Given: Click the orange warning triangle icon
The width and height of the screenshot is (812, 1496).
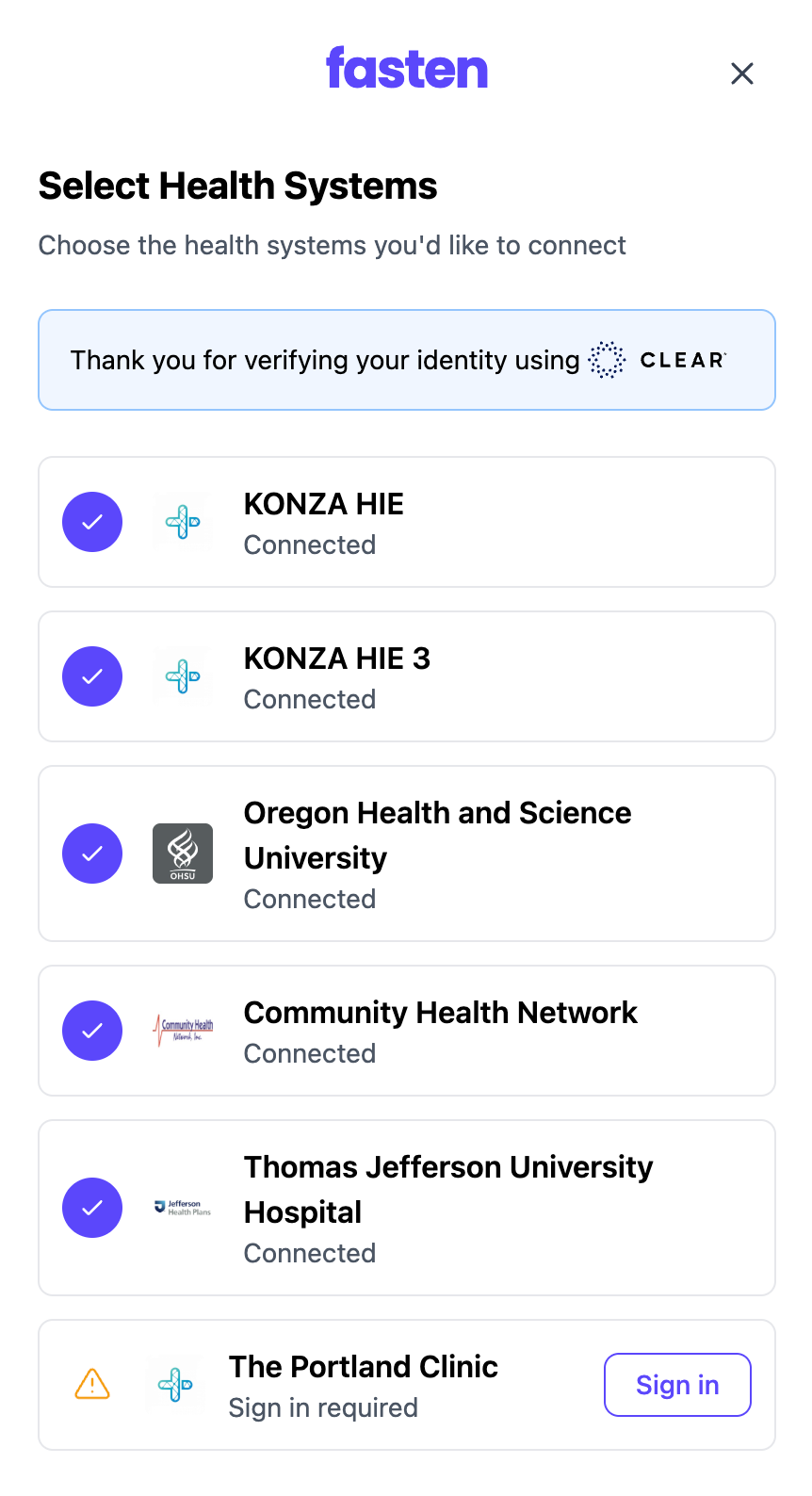Looking at the screenshot, I should coord(92,1385).
